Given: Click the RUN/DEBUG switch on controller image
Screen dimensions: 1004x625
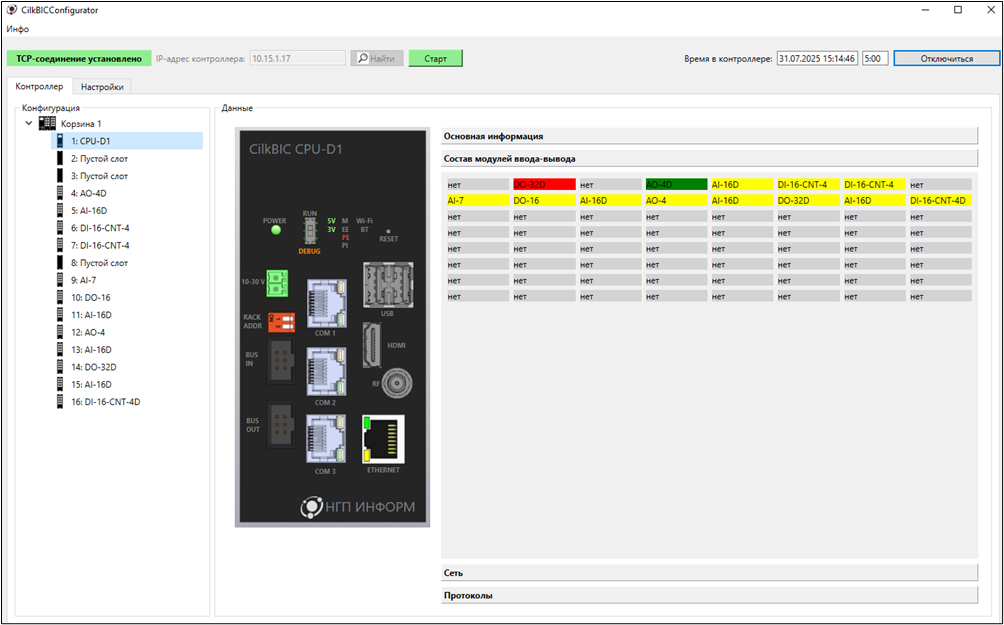Looking at the screenshot, I should click(310, 231).
